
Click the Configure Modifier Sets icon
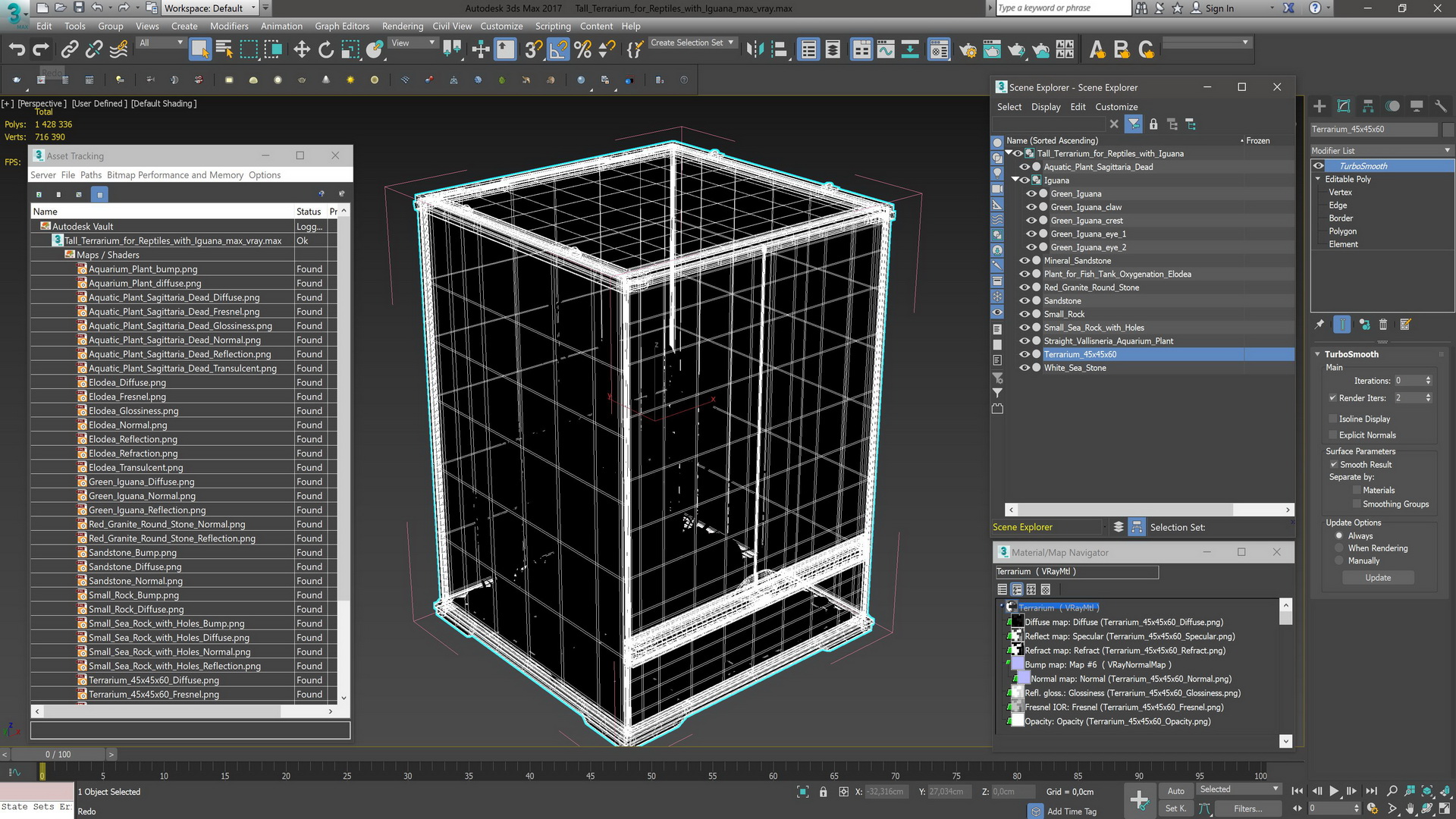pyautogui.click(x=1405, y=325)
